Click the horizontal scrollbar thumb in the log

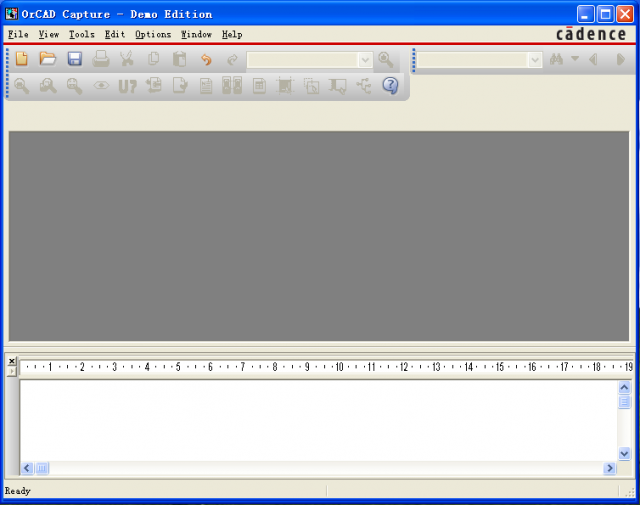(42, 468)
